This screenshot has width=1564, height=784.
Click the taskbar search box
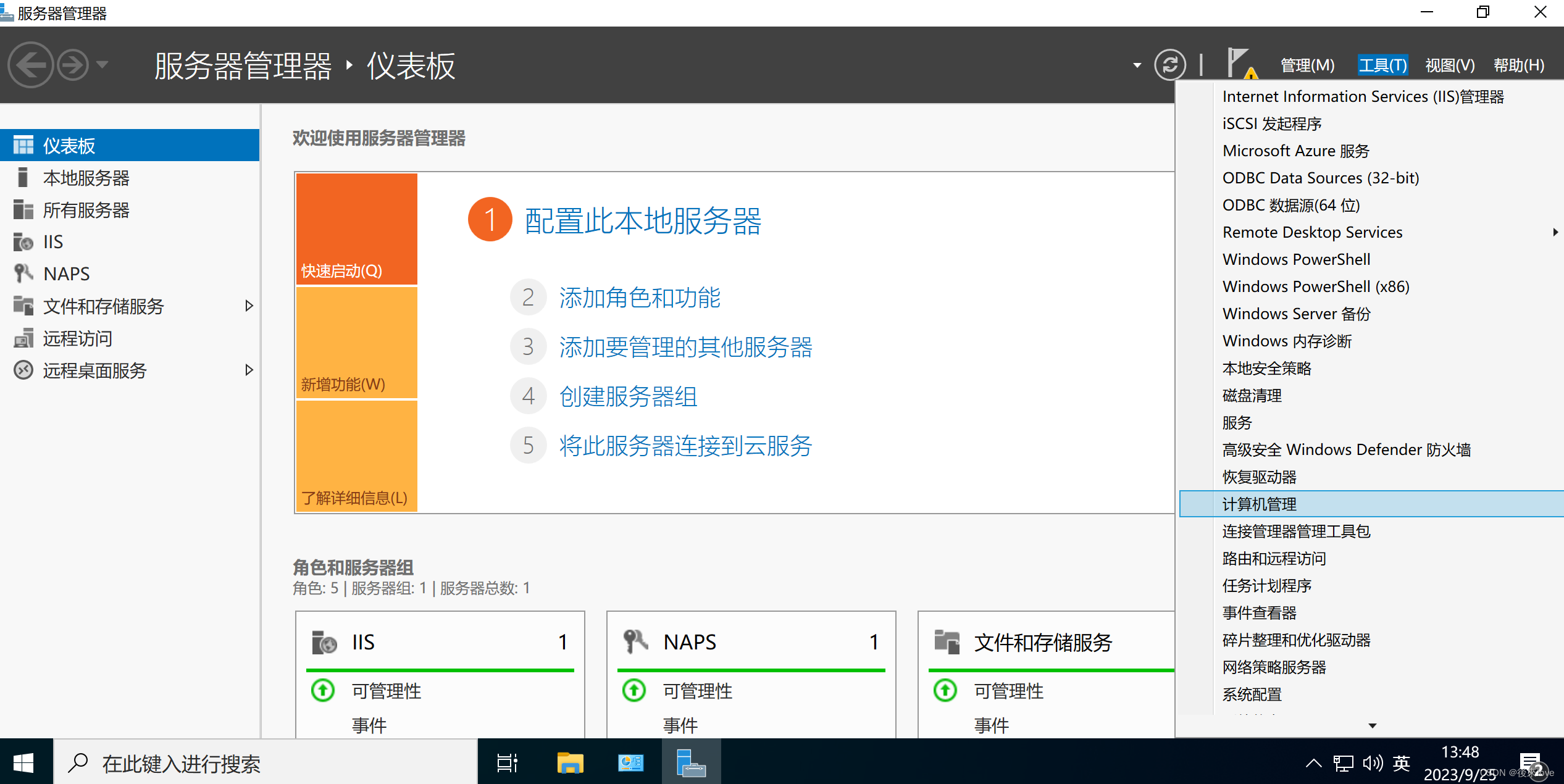pos(266,764)
